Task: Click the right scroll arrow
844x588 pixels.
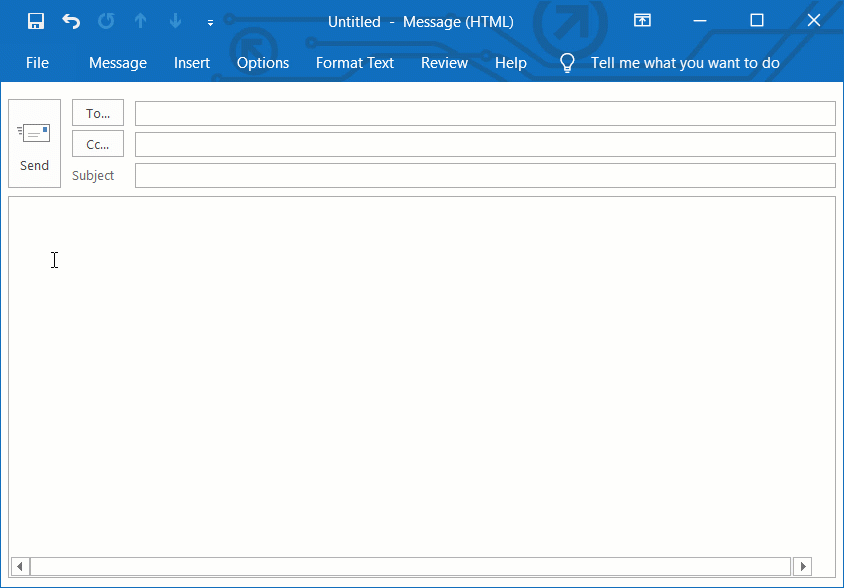Action: click(805, 567)
